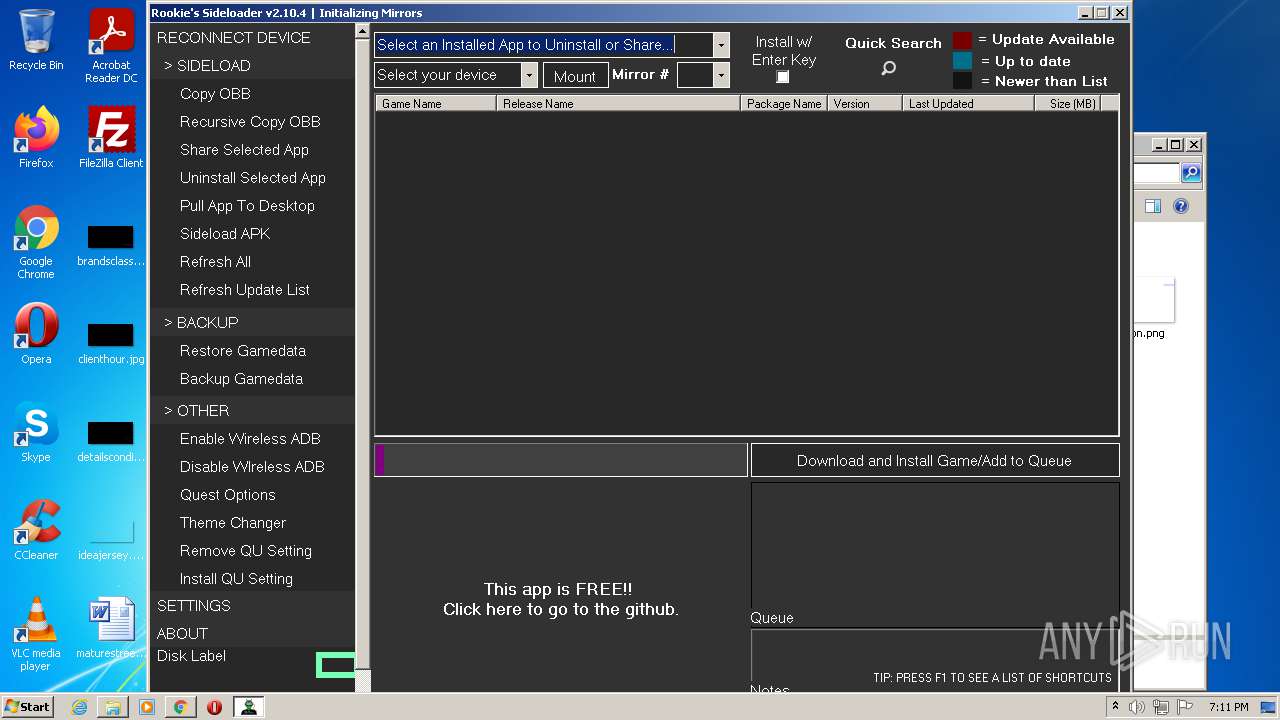The height and width of the screenshot is (720, 1280).
Task: Open the Opera desktop shortcut
Action: click(36, 334)
